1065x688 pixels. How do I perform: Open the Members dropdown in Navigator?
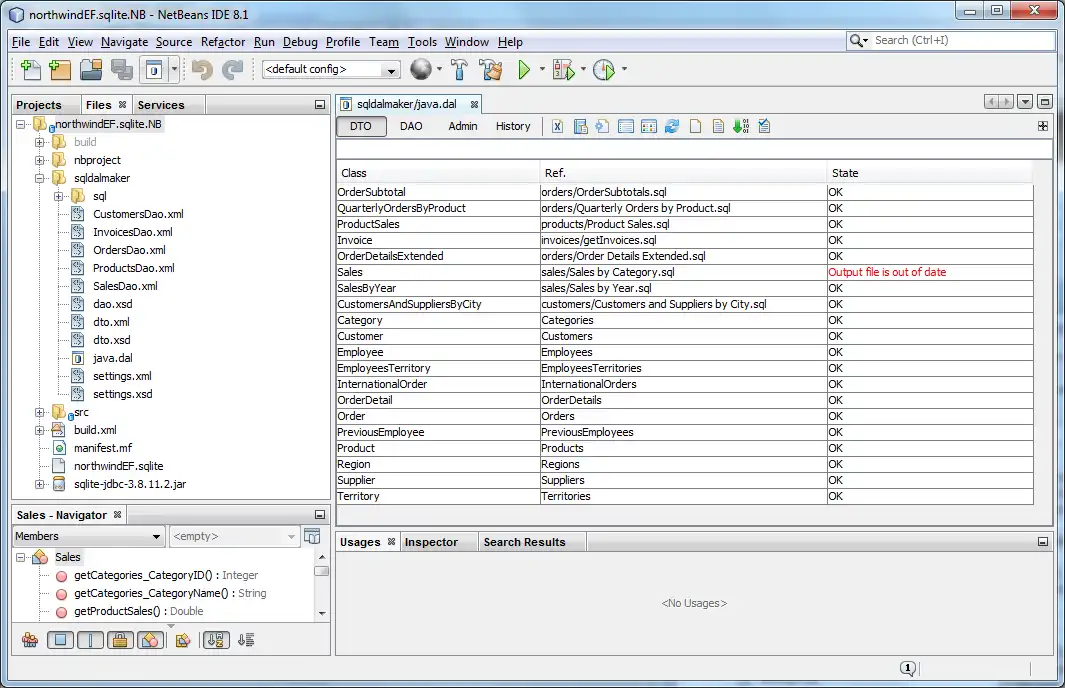[88, 536]
